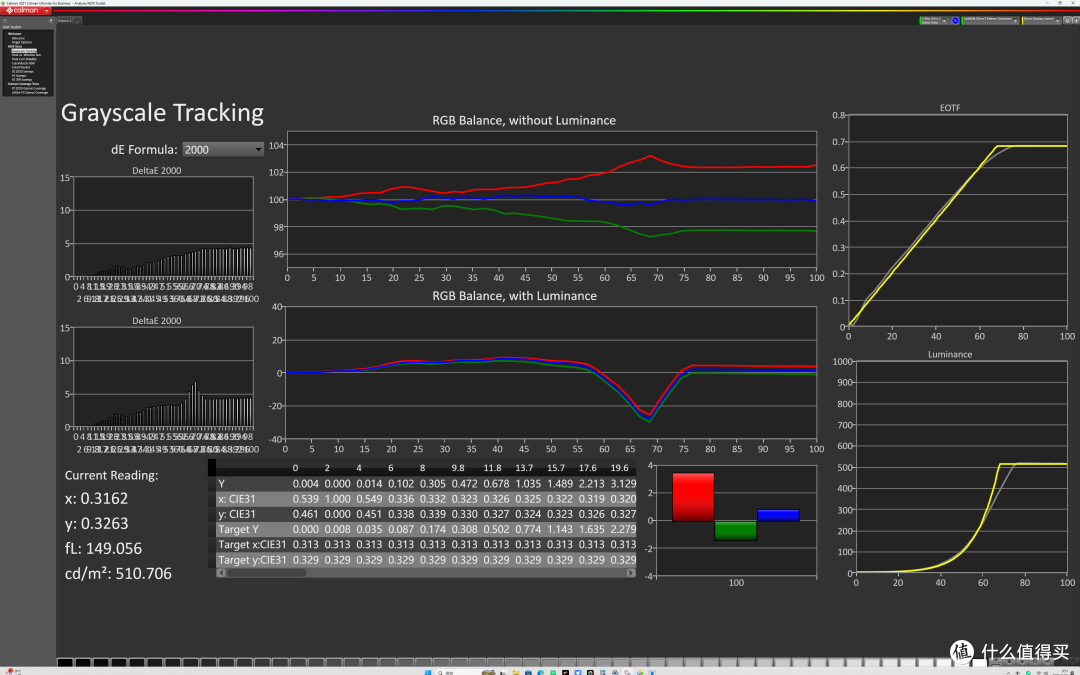Click the green bar in the RGB bar chart

[736, 530]
